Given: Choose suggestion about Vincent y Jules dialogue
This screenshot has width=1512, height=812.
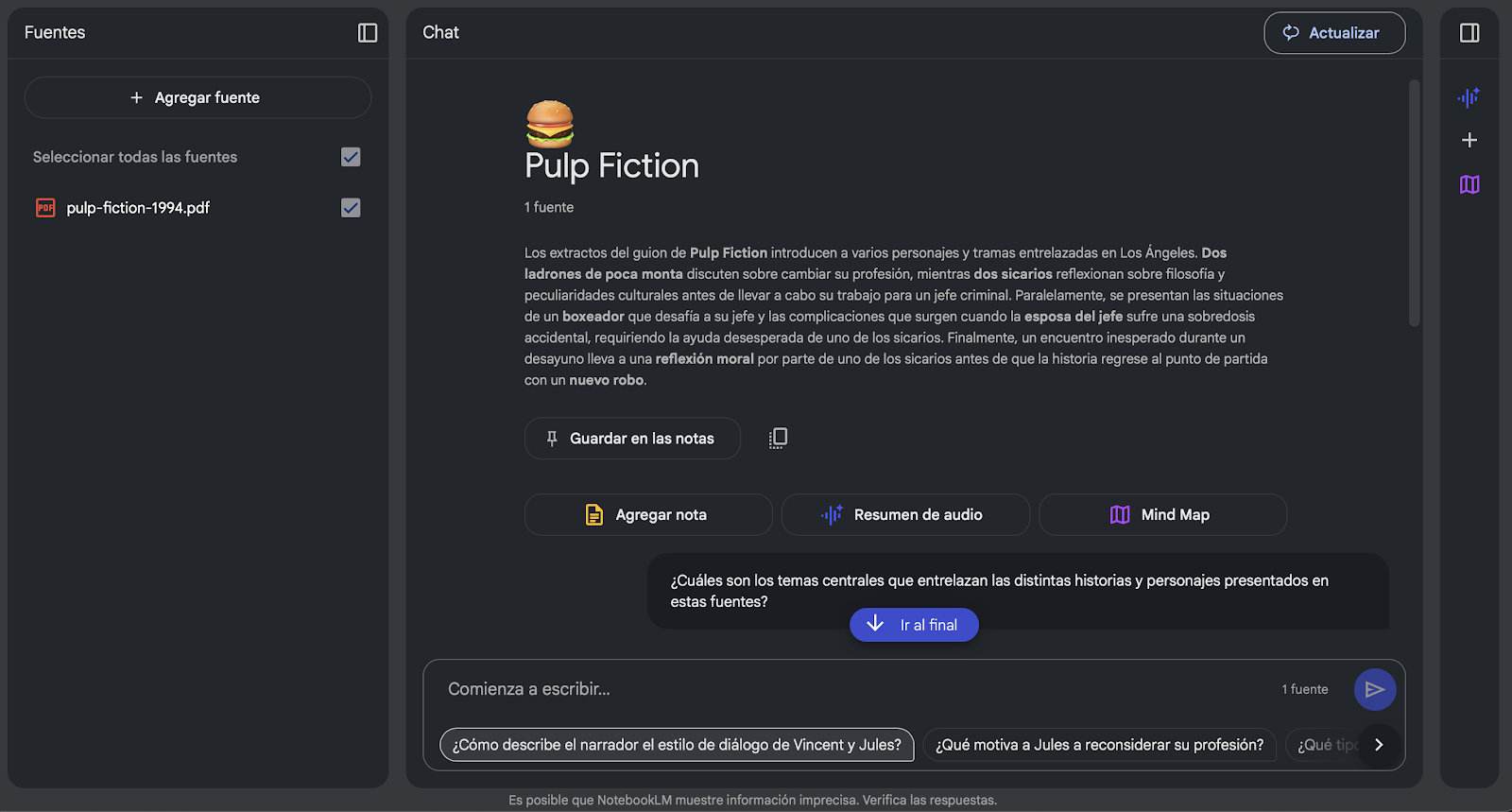Looking at the screenshot, I should coord(677,745).
